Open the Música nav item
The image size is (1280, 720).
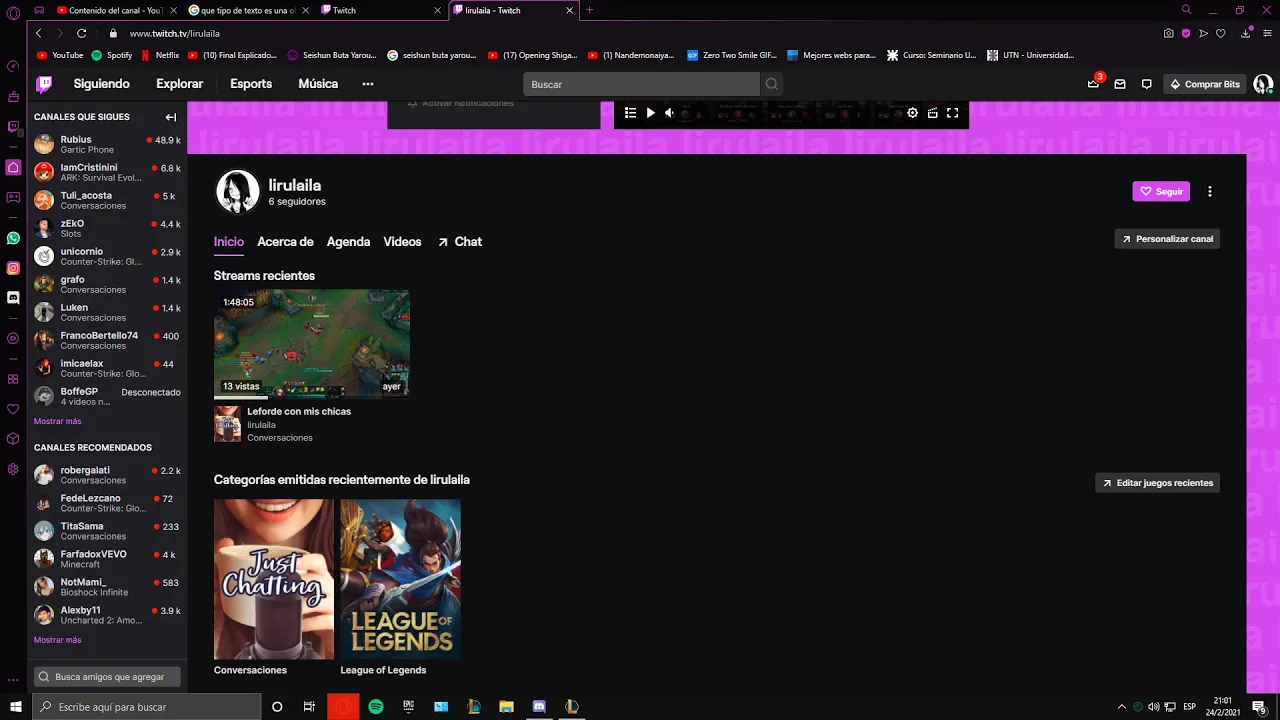point(318,84)
